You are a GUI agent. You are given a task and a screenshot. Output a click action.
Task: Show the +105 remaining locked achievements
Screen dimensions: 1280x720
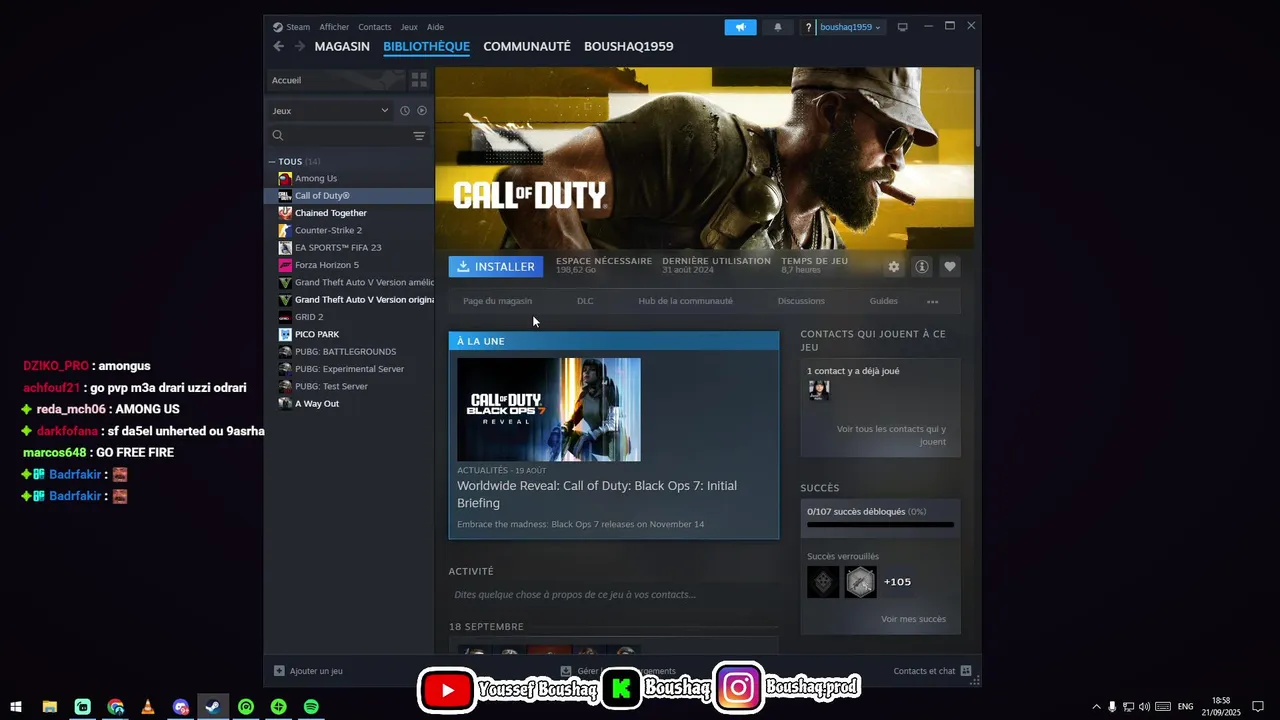tap(897, 582)
